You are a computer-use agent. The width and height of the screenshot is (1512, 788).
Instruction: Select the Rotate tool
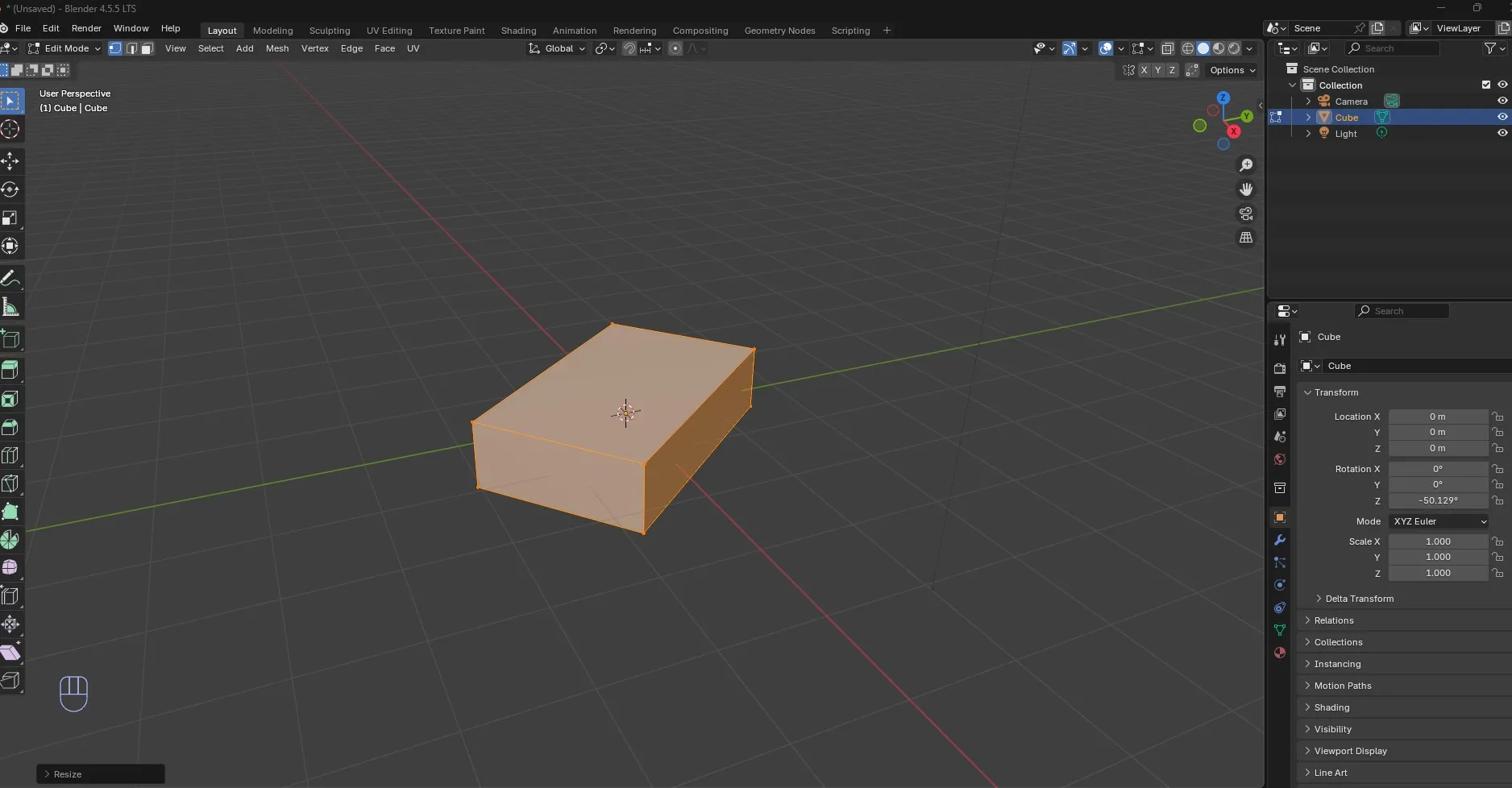[x=10, y=189]
